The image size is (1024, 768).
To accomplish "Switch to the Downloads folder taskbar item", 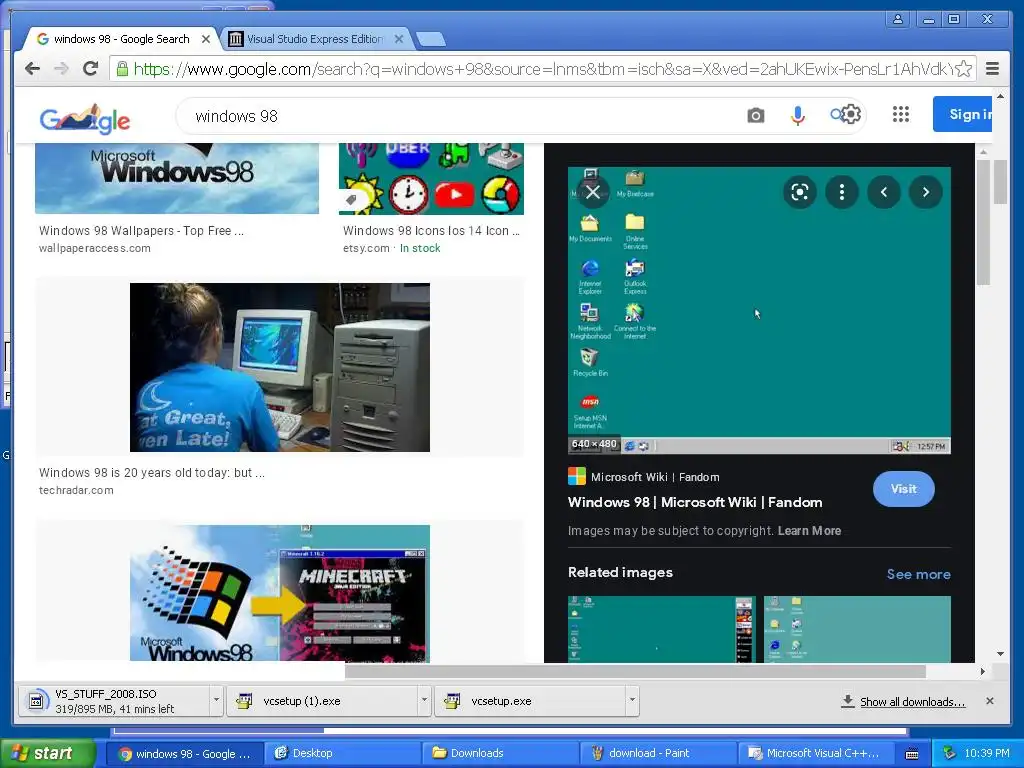I will [x=500, y=754].
